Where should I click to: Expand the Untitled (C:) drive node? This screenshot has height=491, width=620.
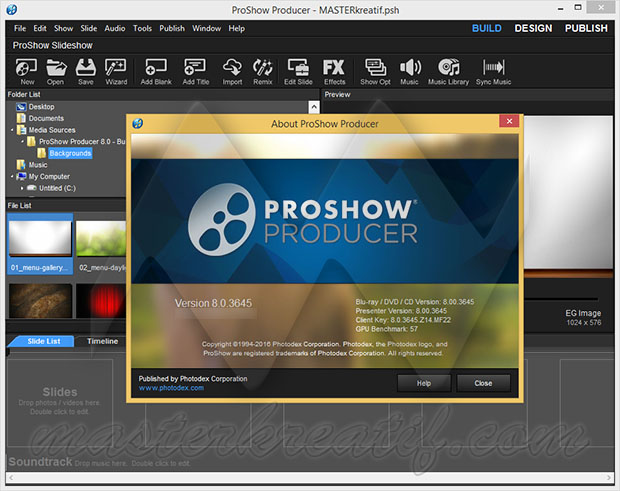[22, 188]
